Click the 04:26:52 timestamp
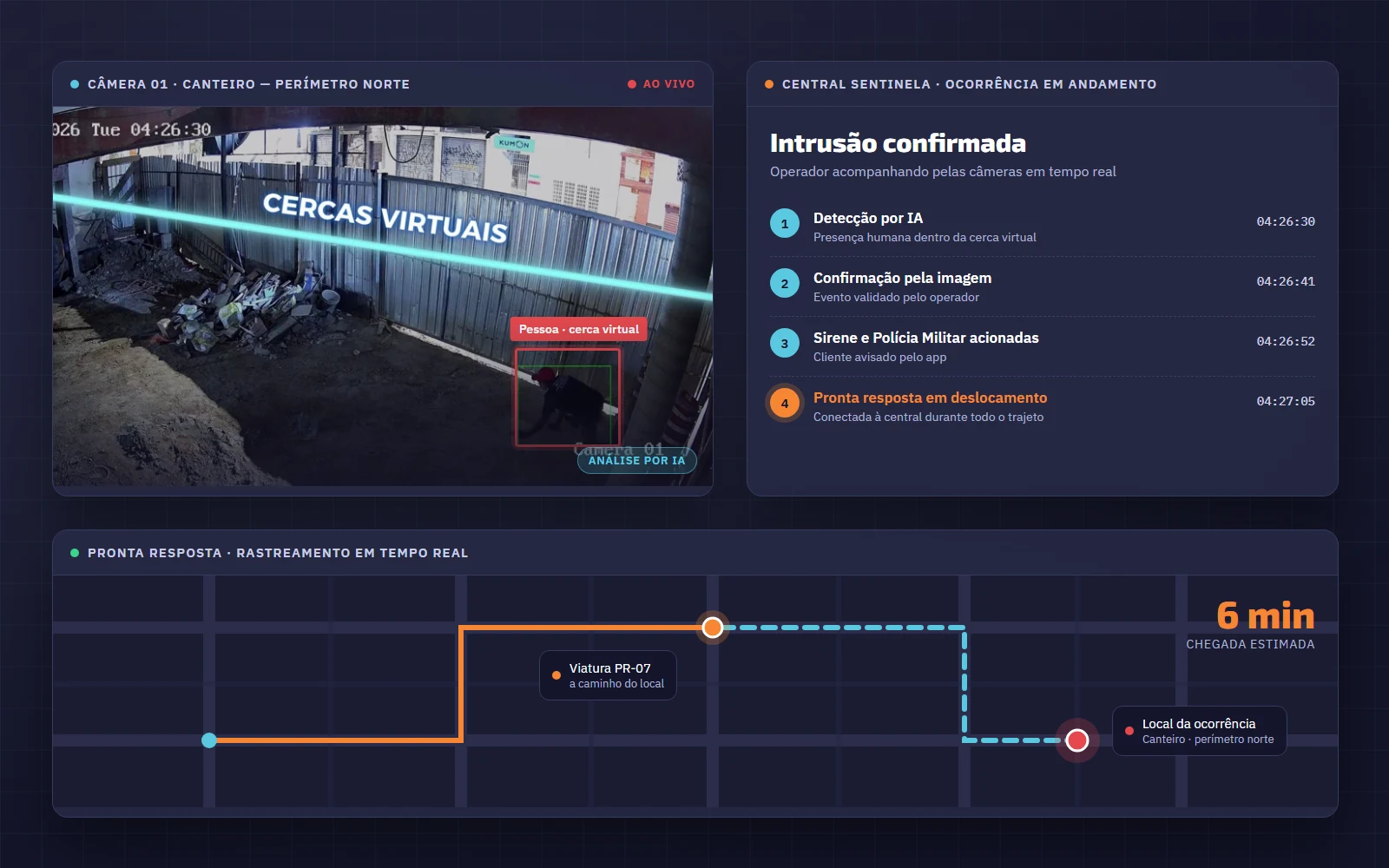The height and width of the screenshot is (868, 1389). coord(1286,342)
